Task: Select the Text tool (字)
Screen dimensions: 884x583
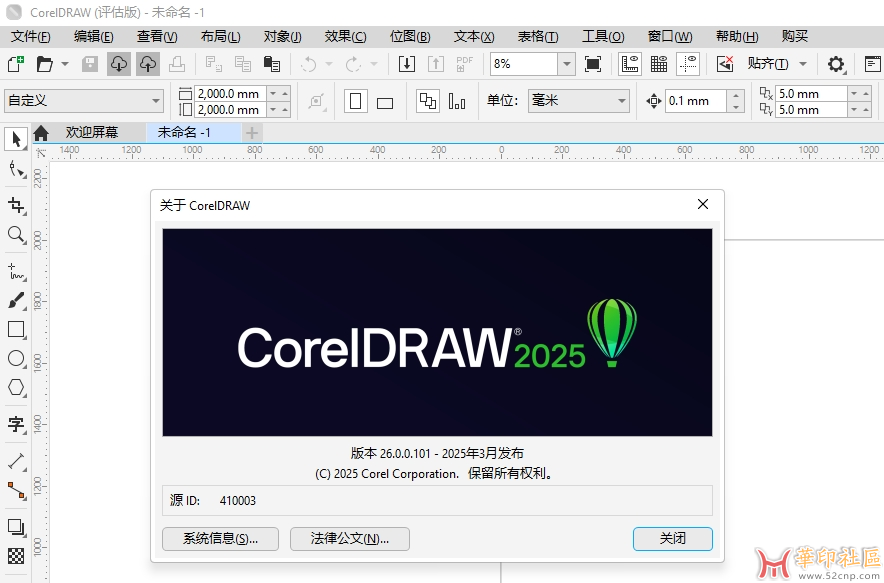Action: 16,424
